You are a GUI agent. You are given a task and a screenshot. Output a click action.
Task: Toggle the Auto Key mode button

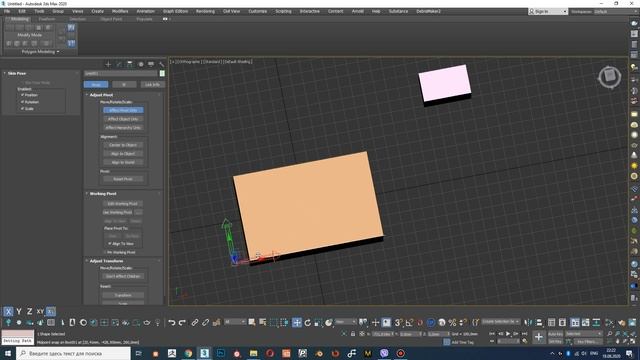tap(555, 334)
